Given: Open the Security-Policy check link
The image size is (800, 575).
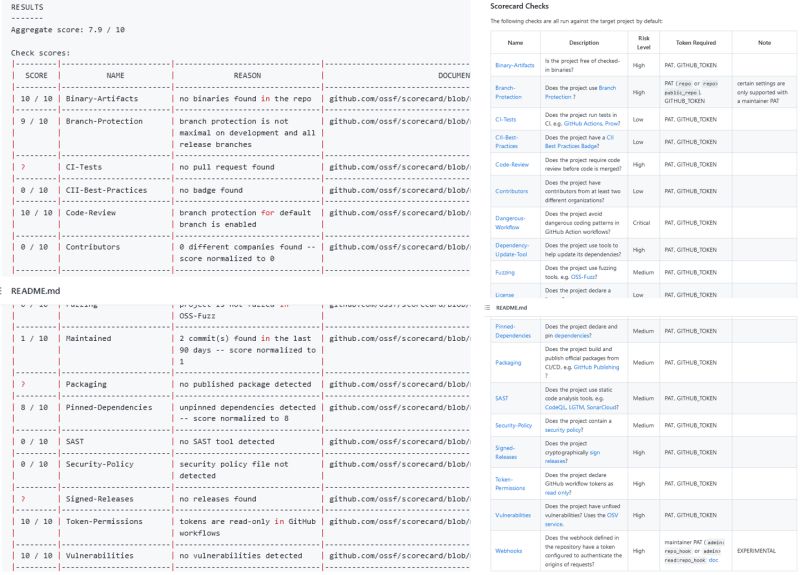Looking at the screenshot, I should click(513, 426).
